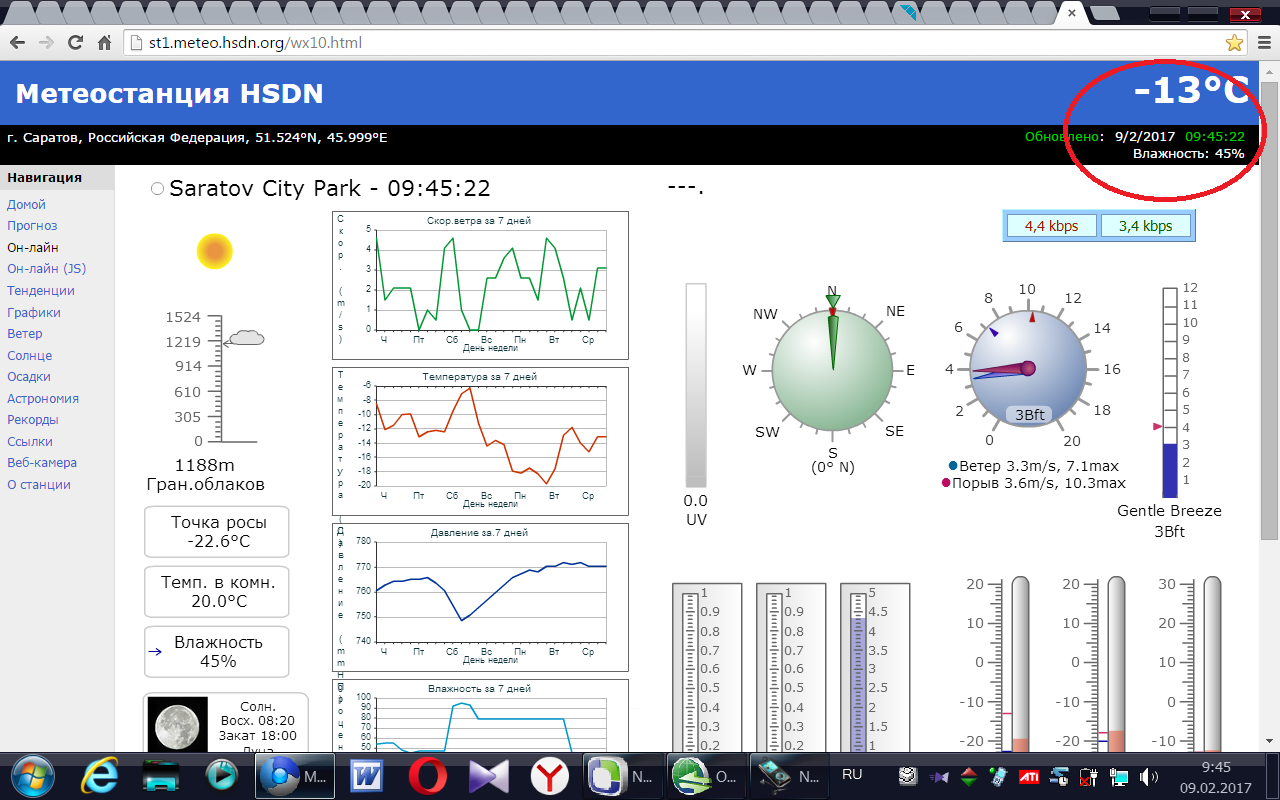The height and width of the screenshot is (800, 1280).
Task: Click the 4,4 kbps button
Action: [x=1051, y=226]
